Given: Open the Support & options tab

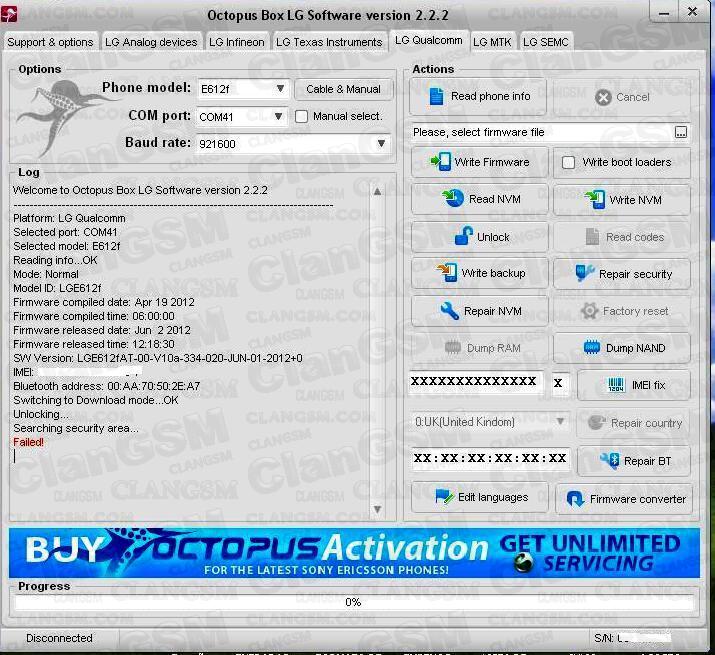Looking at the screenshot, I should click(x=50, y=42).
